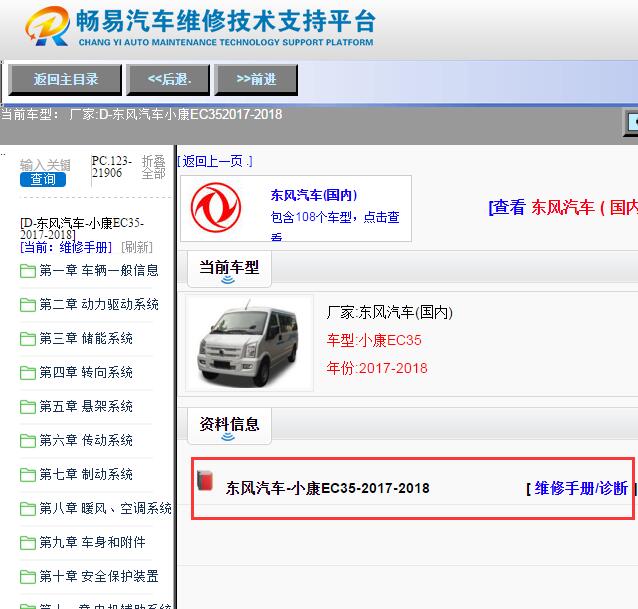Viewport: 638px width, 609px height.
Task: Click the 厂家:东风汽车(国内) text
Action: click(389, 312)
